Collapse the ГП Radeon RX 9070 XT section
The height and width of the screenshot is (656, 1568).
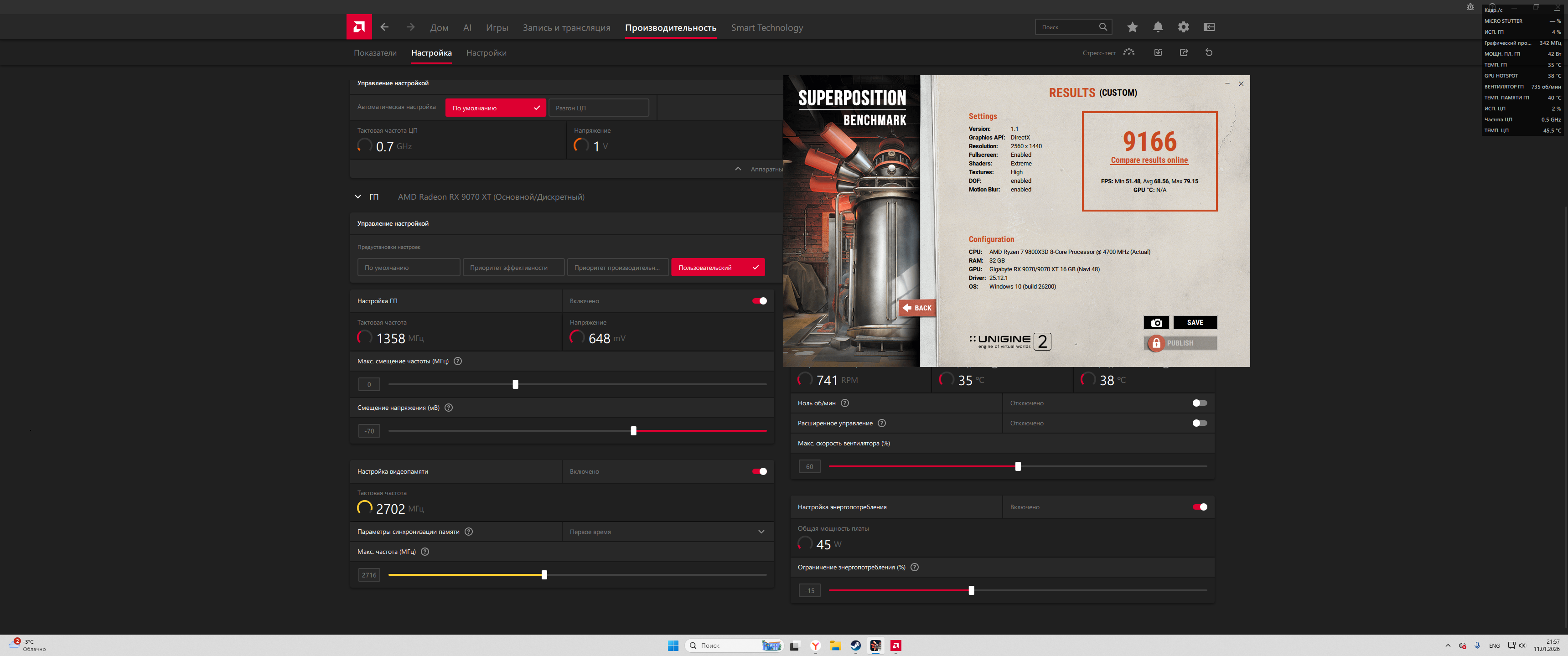pos(358,196)
